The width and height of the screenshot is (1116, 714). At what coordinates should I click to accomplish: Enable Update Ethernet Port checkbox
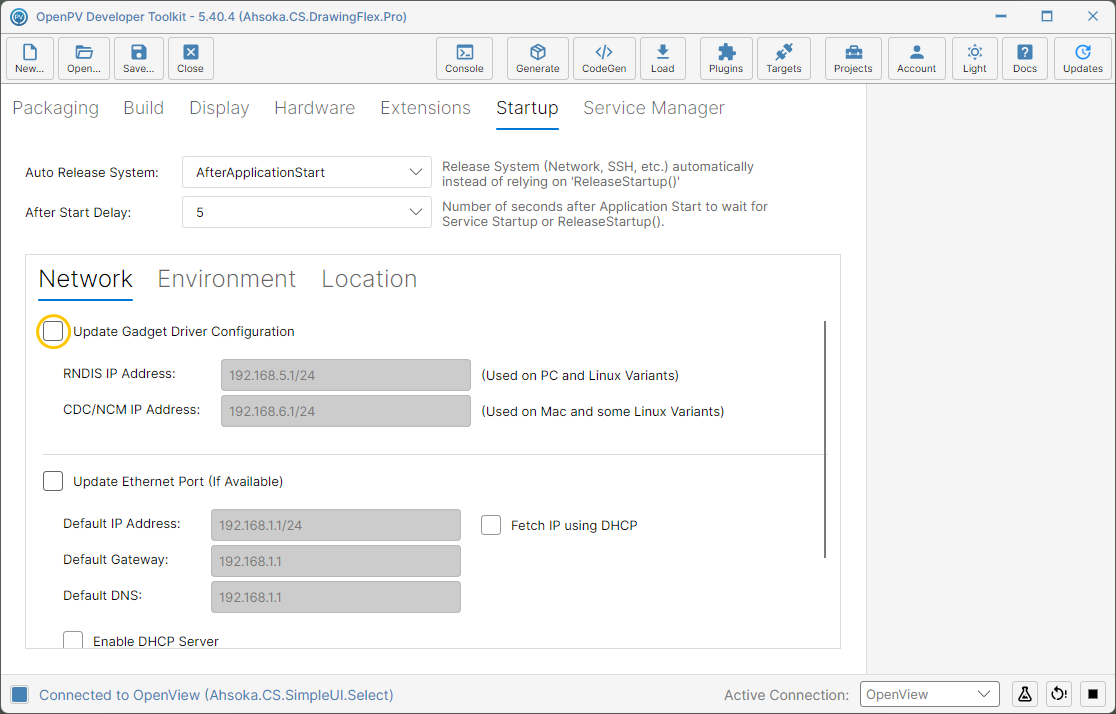click(53, 481)
